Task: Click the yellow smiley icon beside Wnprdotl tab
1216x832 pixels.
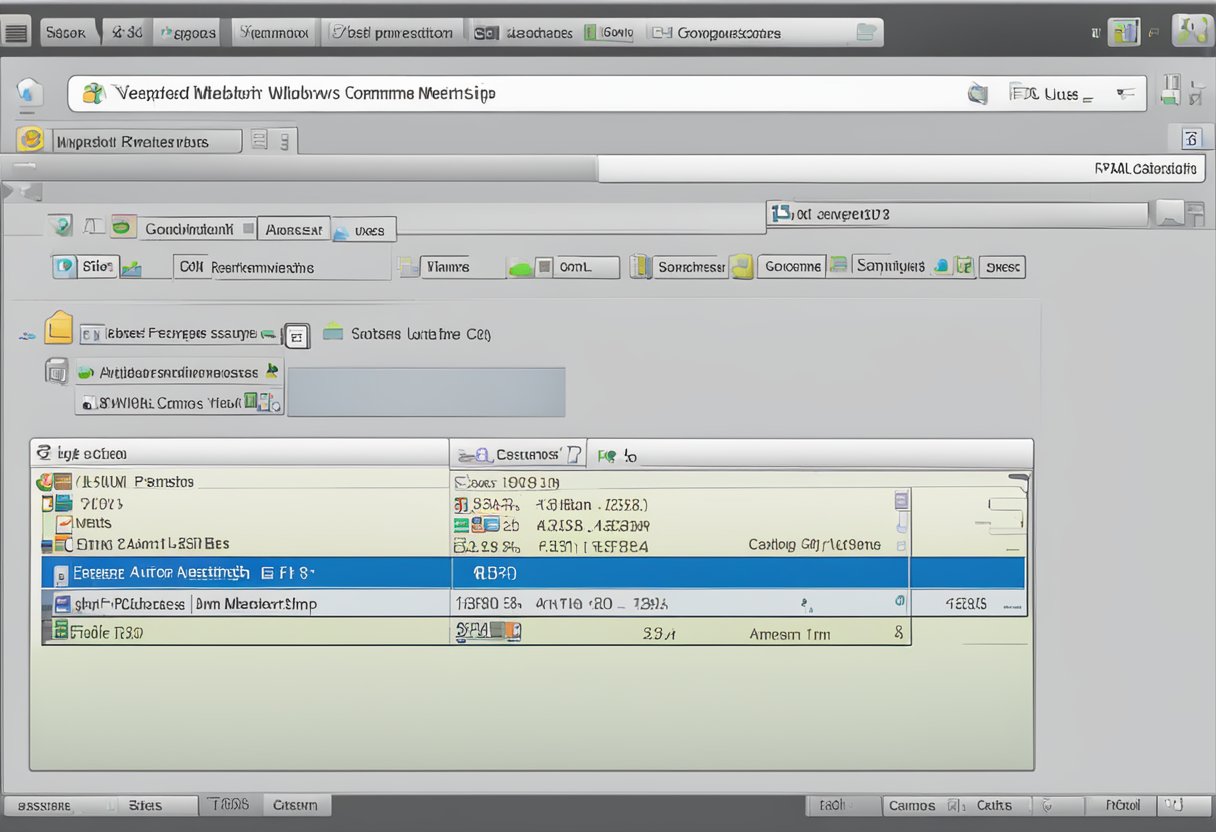Action: pos(30,141)
